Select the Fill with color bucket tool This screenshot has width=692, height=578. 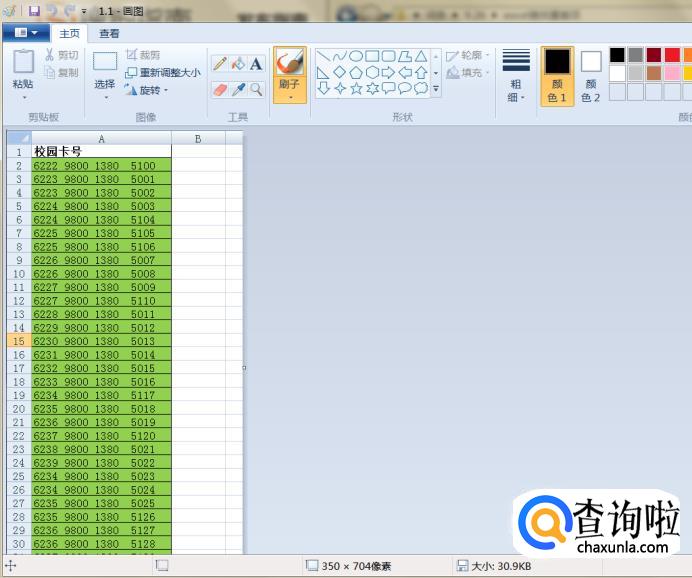[238, 64]
